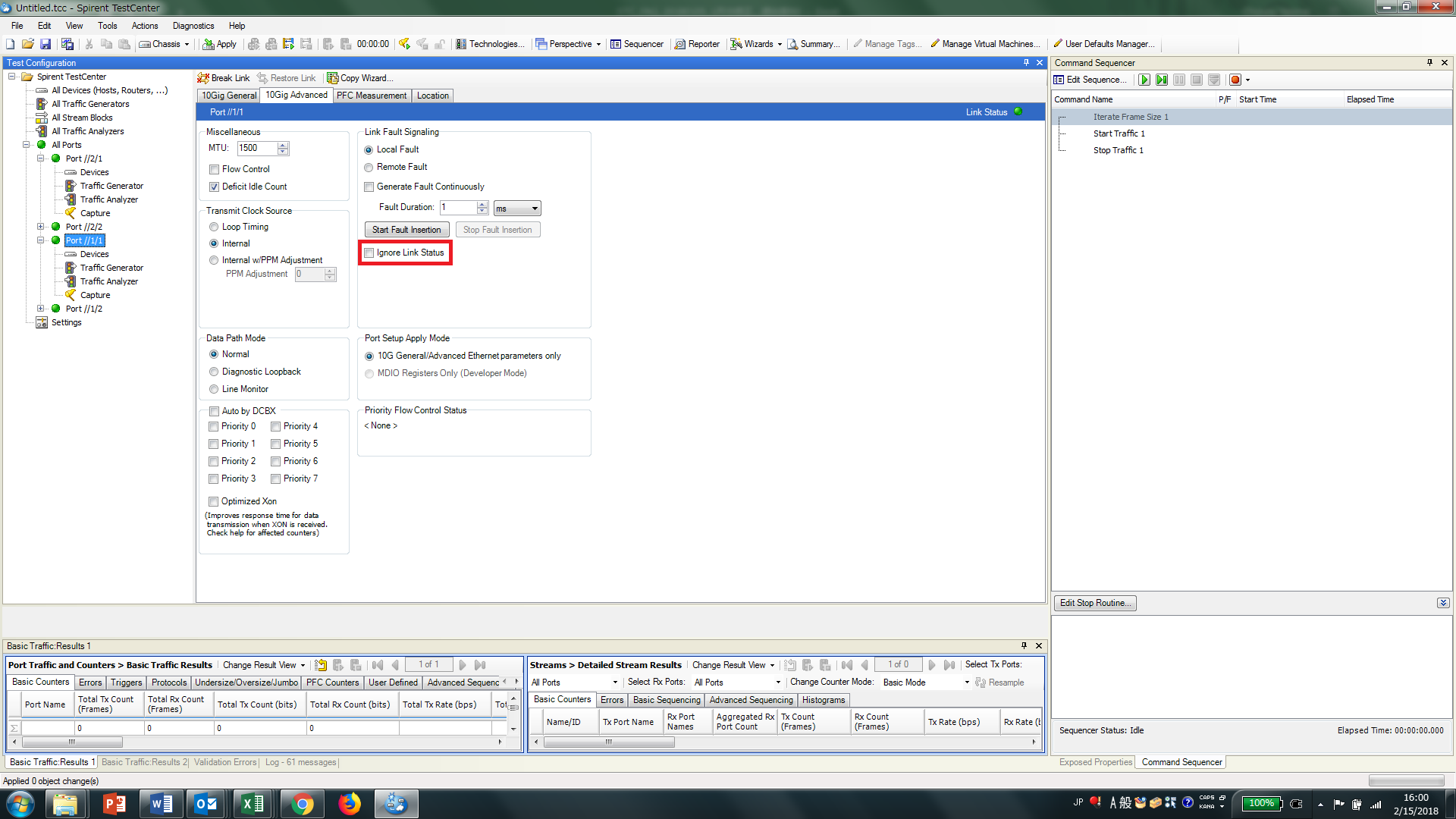Image resolution: width=1456 pixels, height=819 pixels.
Task: Check the Auto by DCBX box
Action: [x=215, y=412]
